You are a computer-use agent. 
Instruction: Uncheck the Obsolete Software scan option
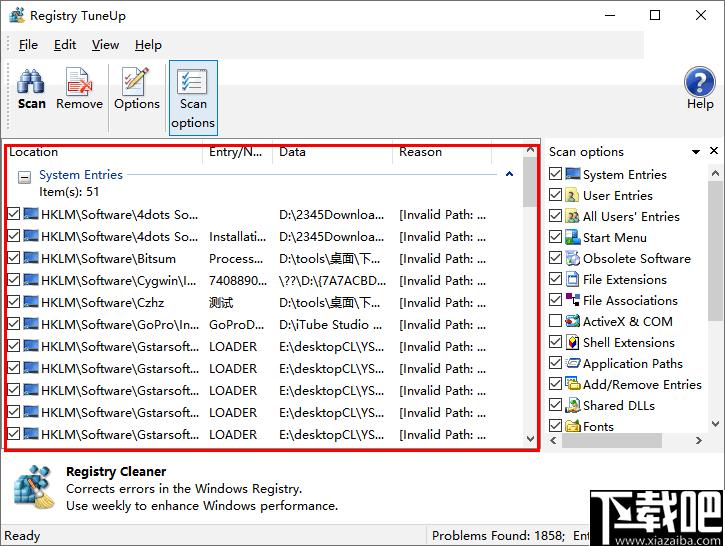click(555, 258)
